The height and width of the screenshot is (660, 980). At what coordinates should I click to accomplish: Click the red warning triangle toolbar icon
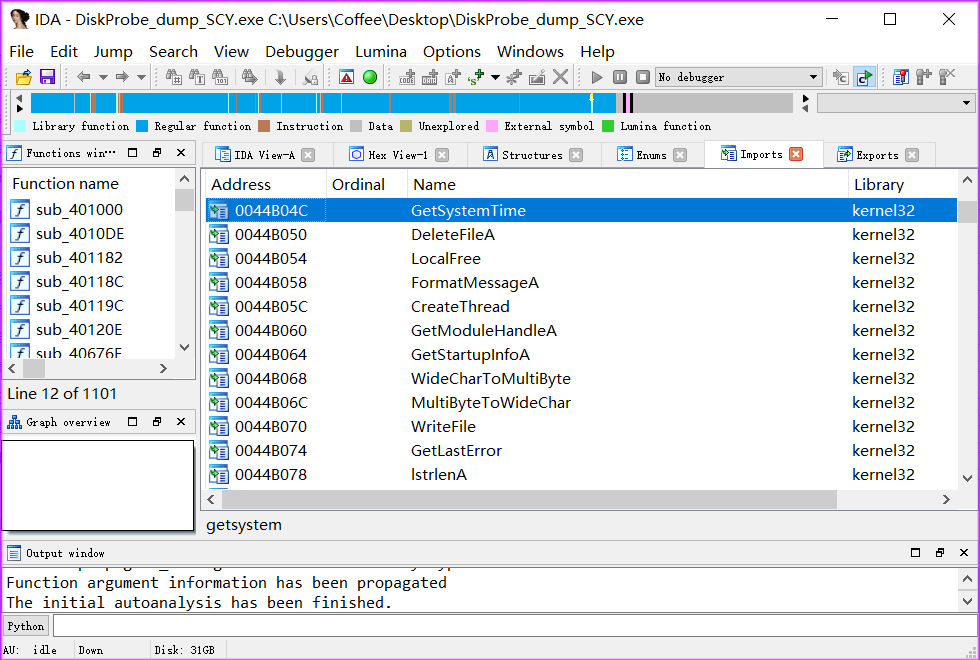click(346, 77)
